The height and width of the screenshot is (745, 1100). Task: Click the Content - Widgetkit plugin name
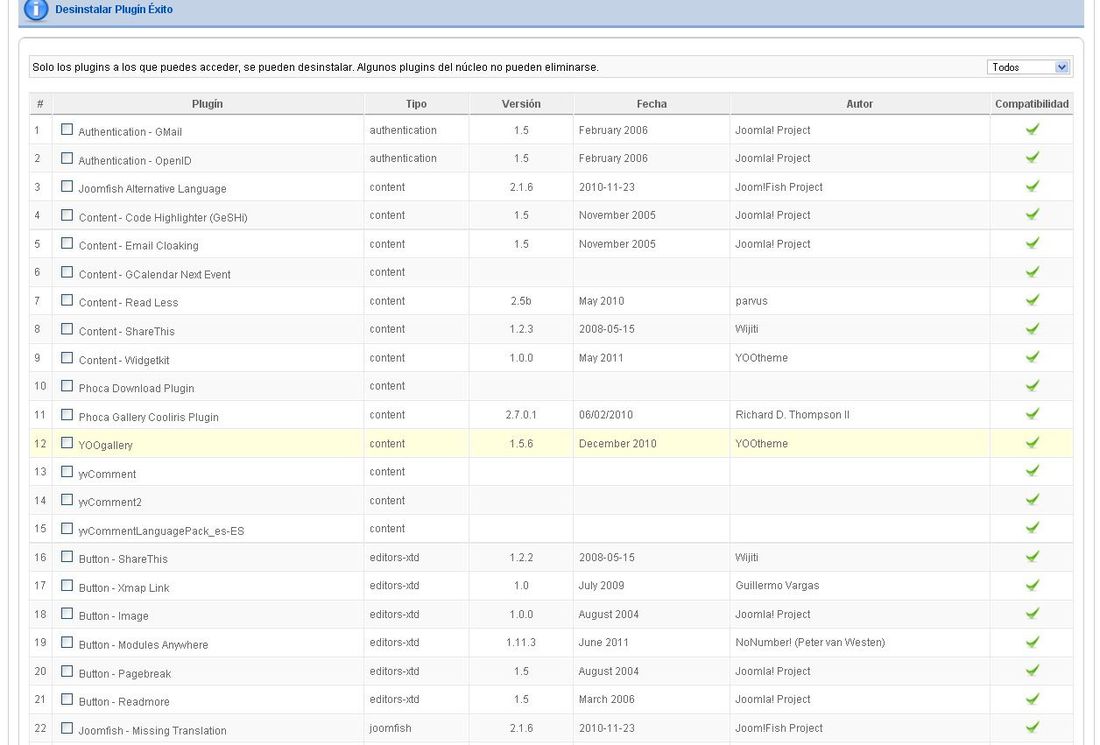coord(124,360)
